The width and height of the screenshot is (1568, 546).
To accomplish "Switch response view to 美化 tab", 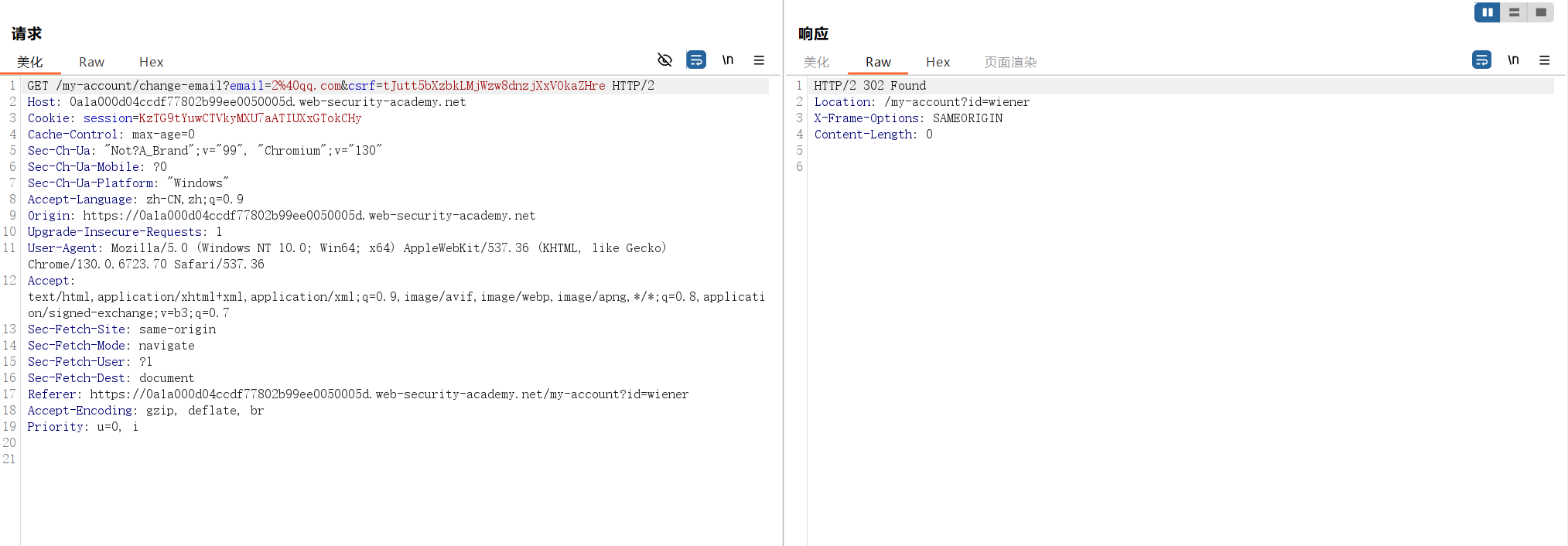I will tap(816, 62).
